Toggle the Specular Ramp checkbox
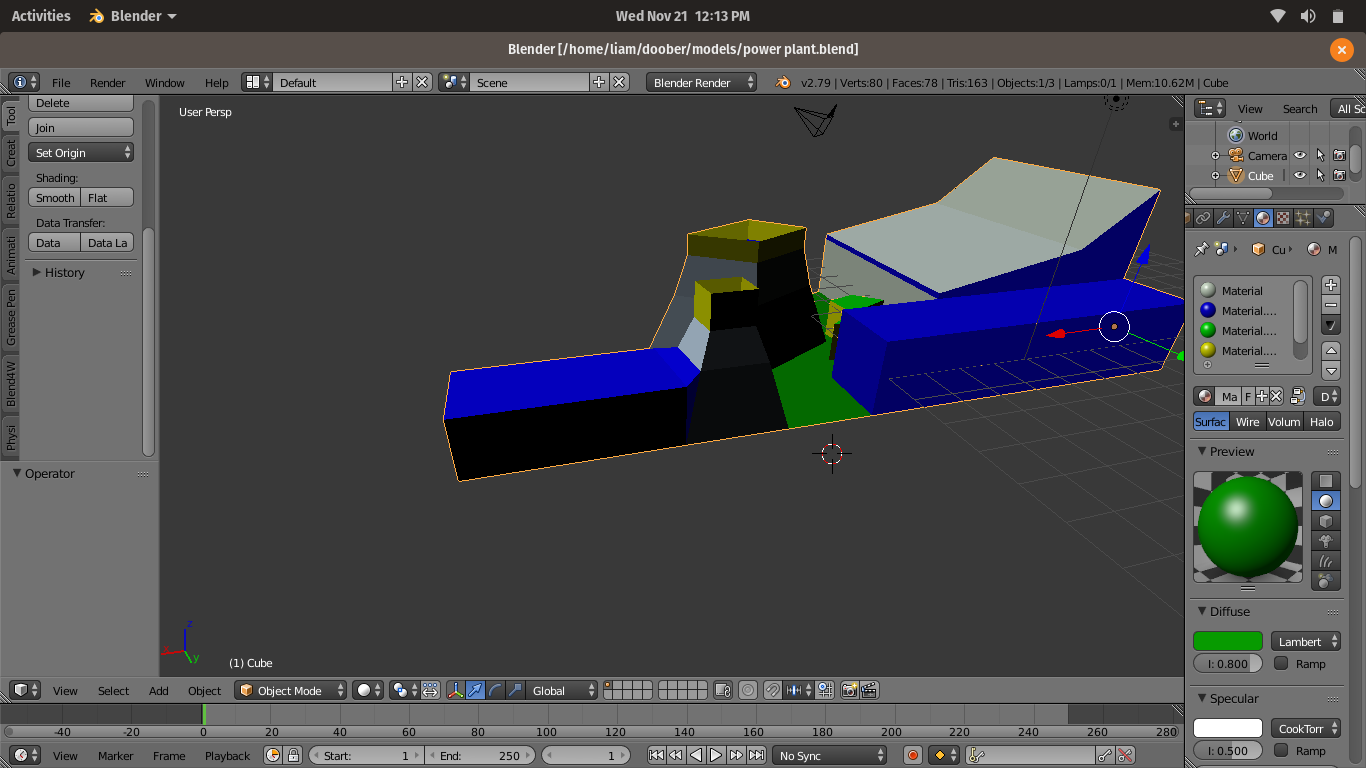This screenshot has width=1366, height=768. click(1281, 751)
